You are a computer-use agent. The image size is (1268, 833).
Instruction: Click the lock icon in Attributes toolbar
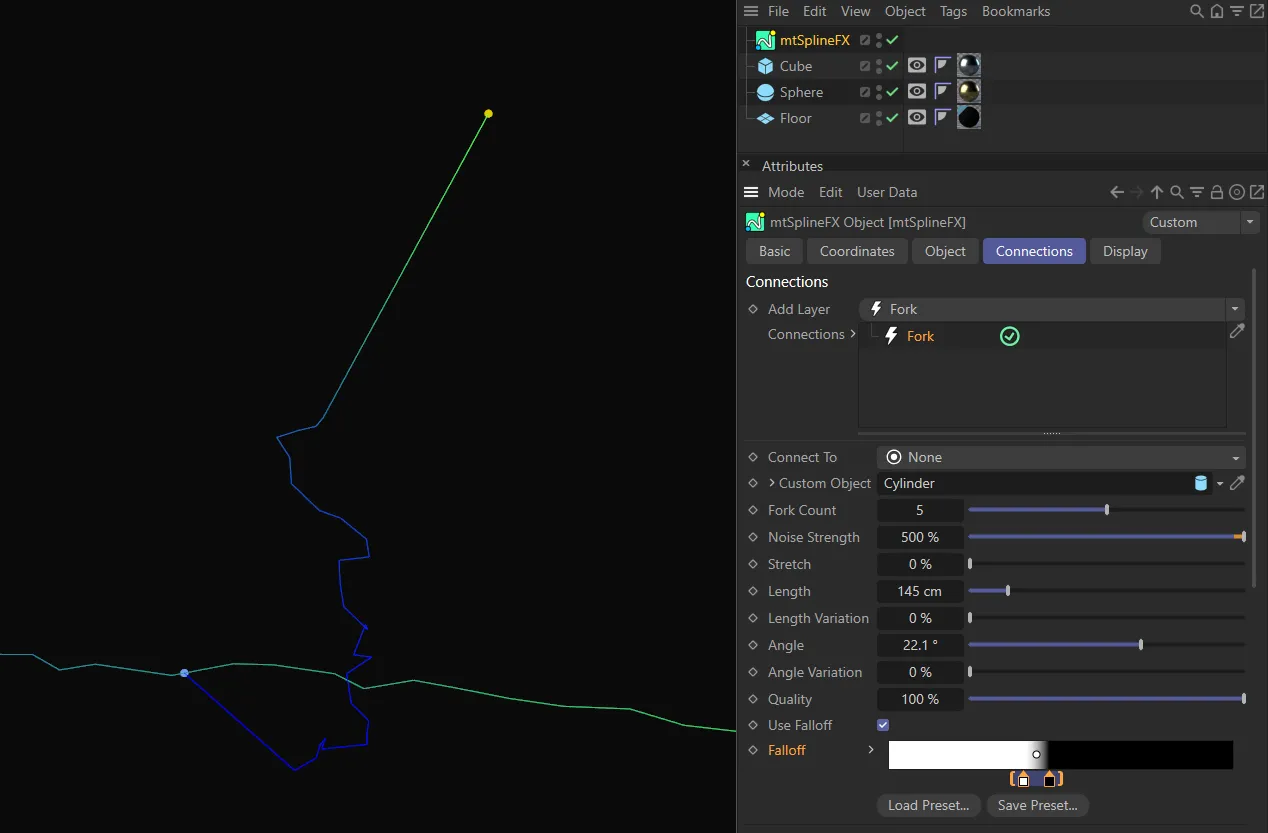1217,192
